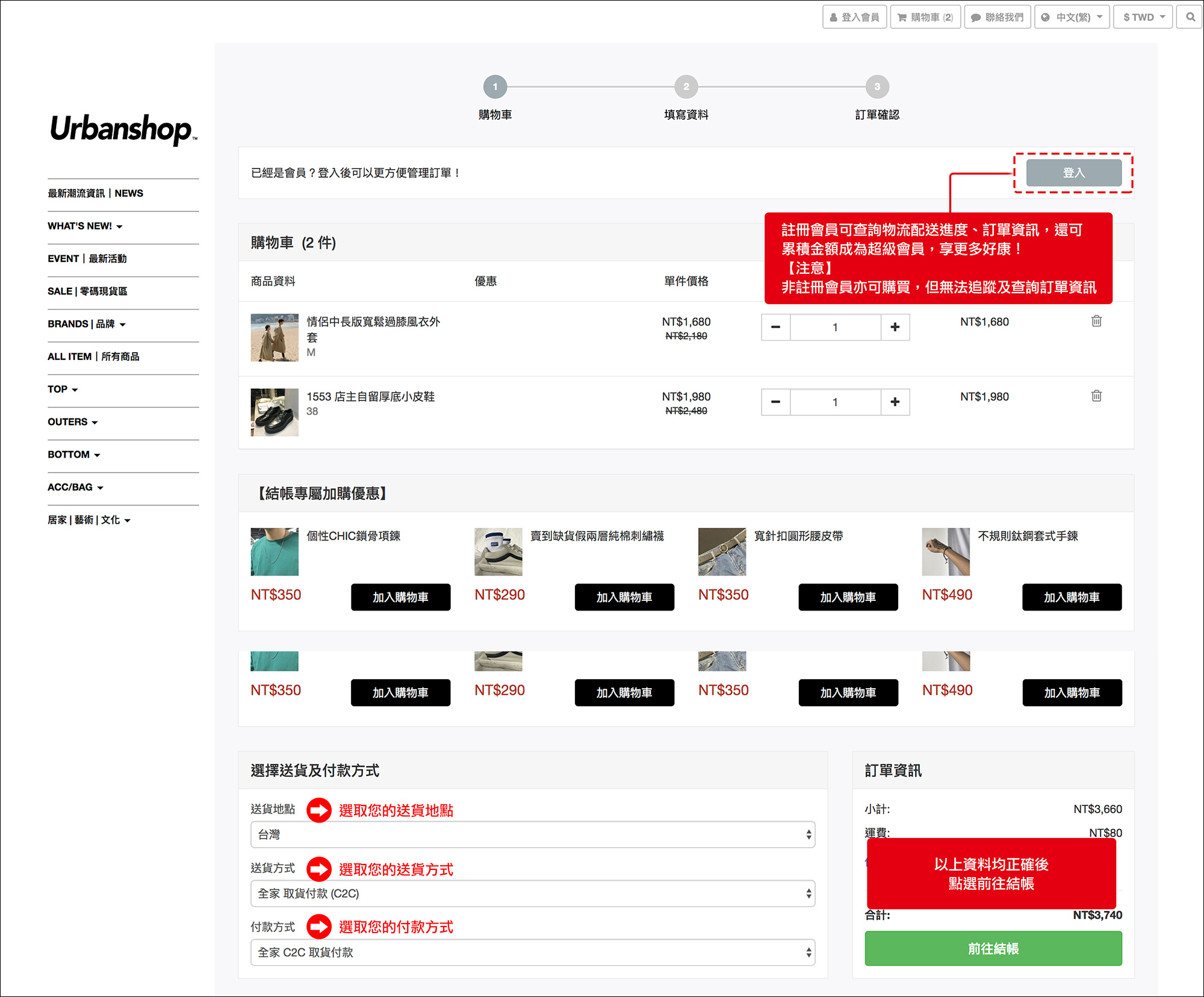Viewport: 1204px width, 997px height.
Task: Decrease trench coat quantity with minus icon
Action: pyautogui.click(x=775, y=327)
